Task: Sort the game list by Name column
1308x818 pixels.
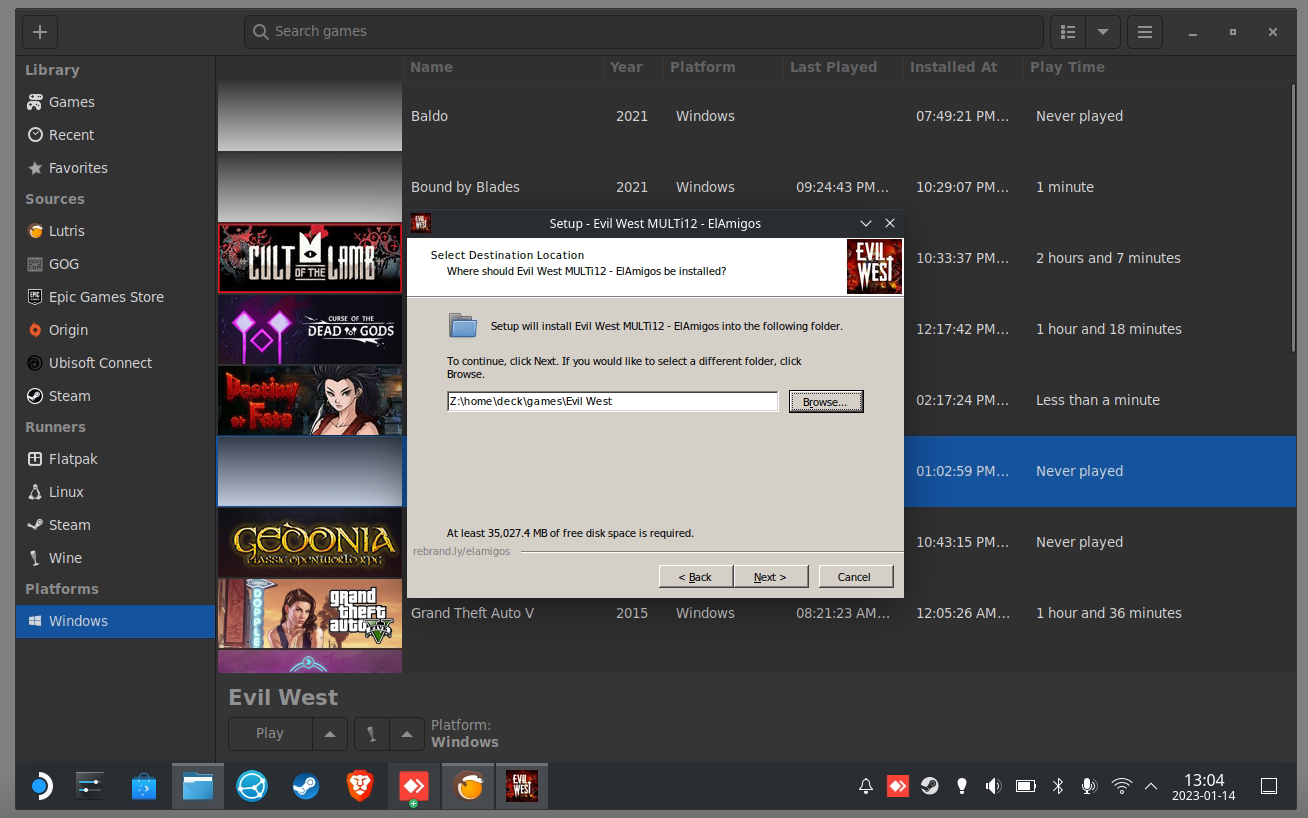Action: (503, 67)
